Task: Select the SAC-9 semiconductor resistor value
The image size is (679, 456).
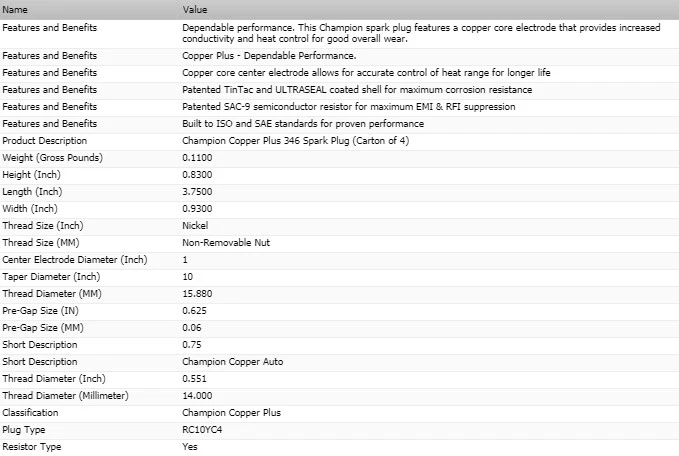Action: pos(349,107)
